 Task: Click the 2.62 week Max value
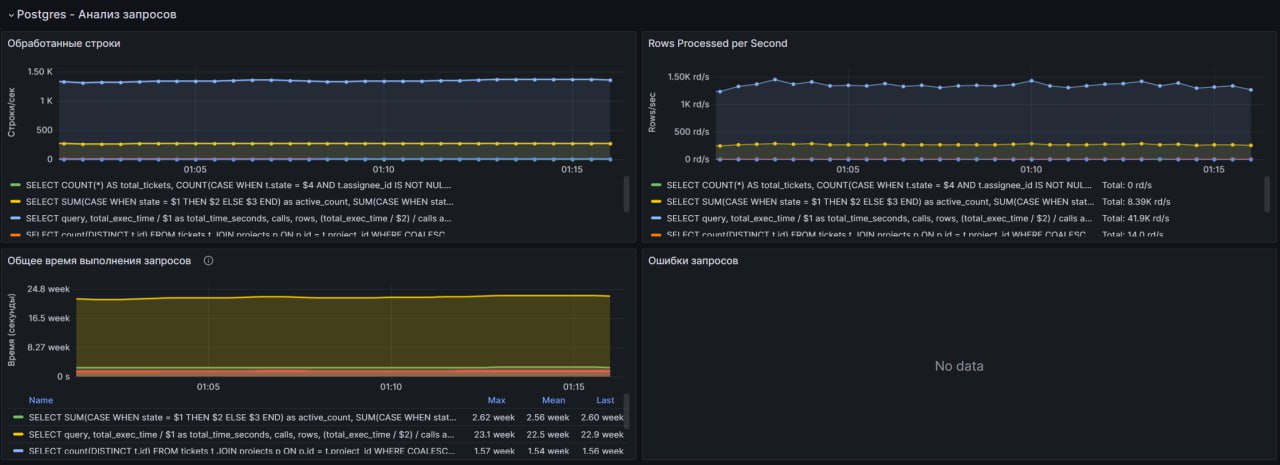[x=494, y=417]
